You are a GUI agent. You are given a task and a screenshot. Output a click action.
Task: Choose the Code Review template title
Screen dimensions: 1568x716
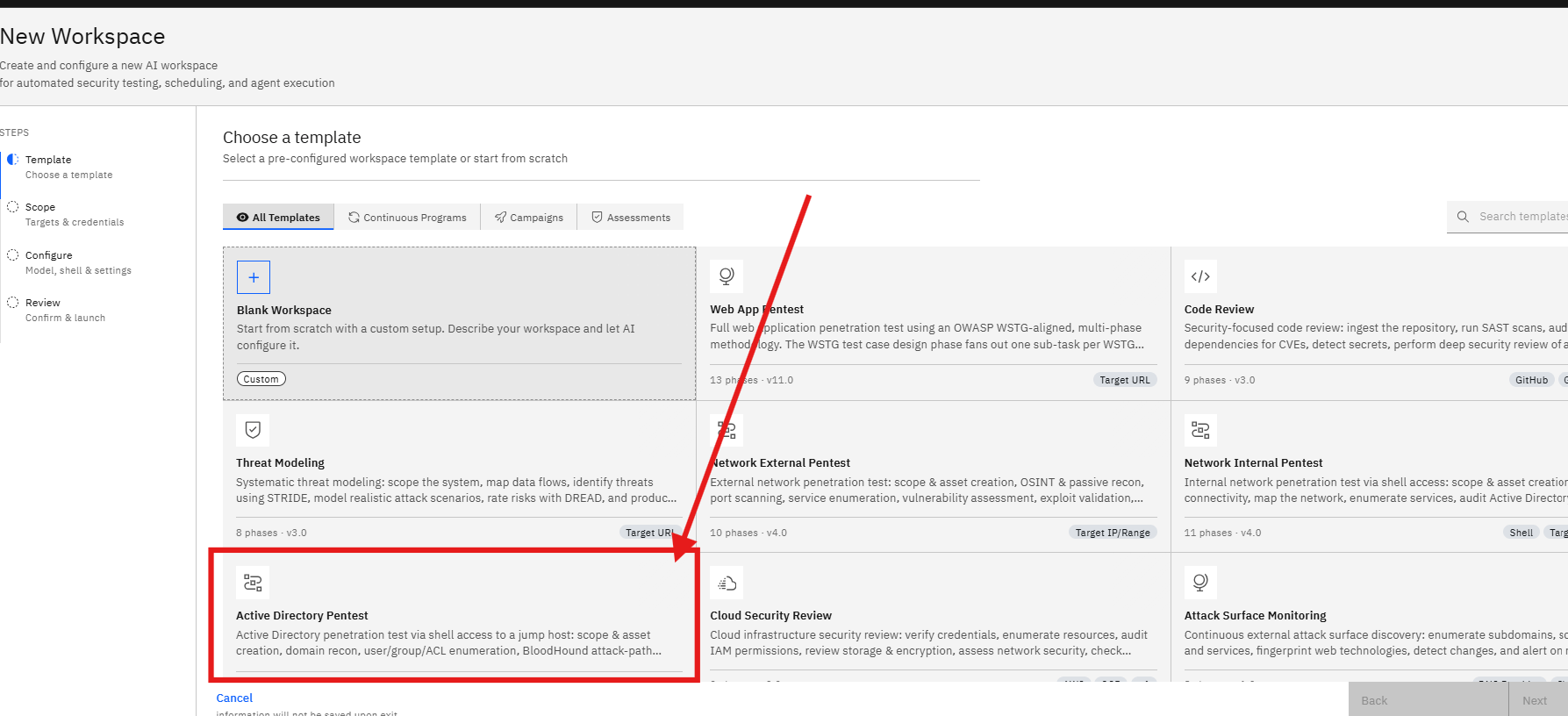click(x=1219, y=310)
